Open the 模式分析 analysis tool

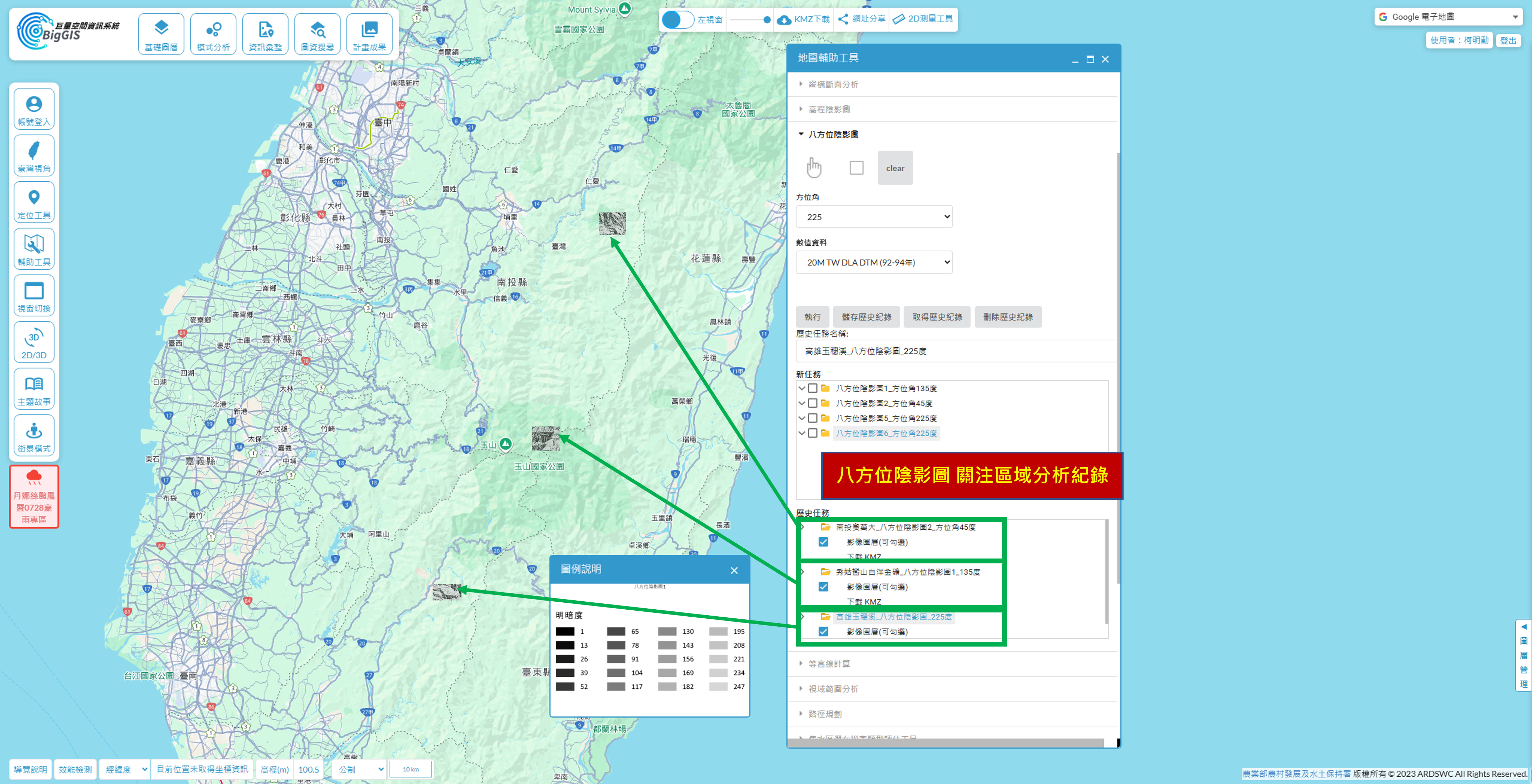pos(213,34)
